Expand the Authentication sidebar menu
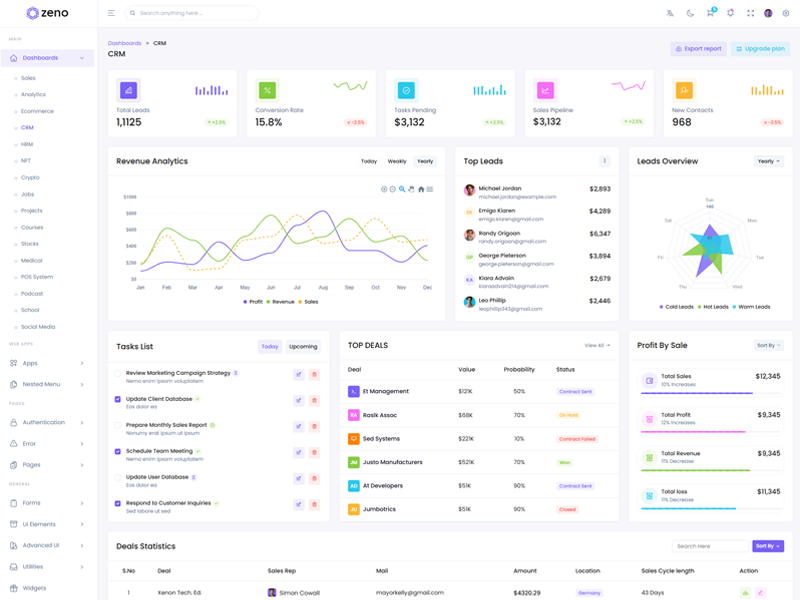Viewport: 800px width, 600px height. click(x=48, y=422)
